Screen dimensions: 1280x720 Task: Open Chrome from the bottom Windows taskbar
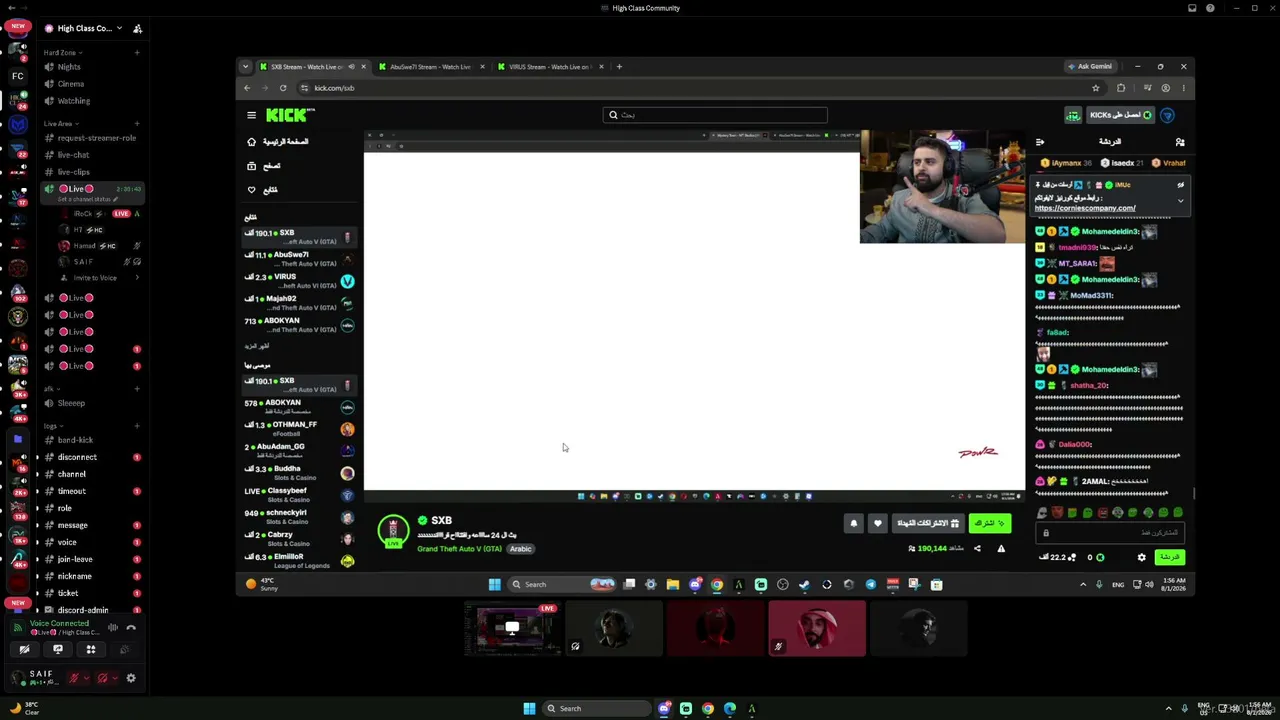click(x=708, y=708)
